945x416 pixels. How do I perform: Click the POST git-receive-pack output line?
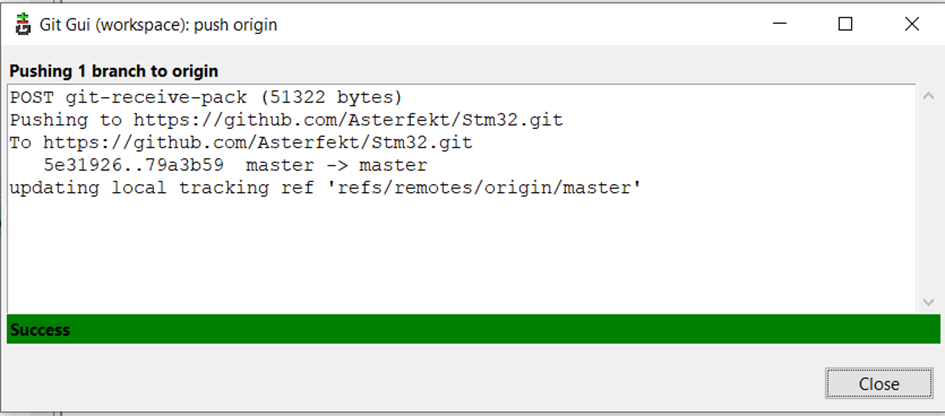[x=205, y=97]
